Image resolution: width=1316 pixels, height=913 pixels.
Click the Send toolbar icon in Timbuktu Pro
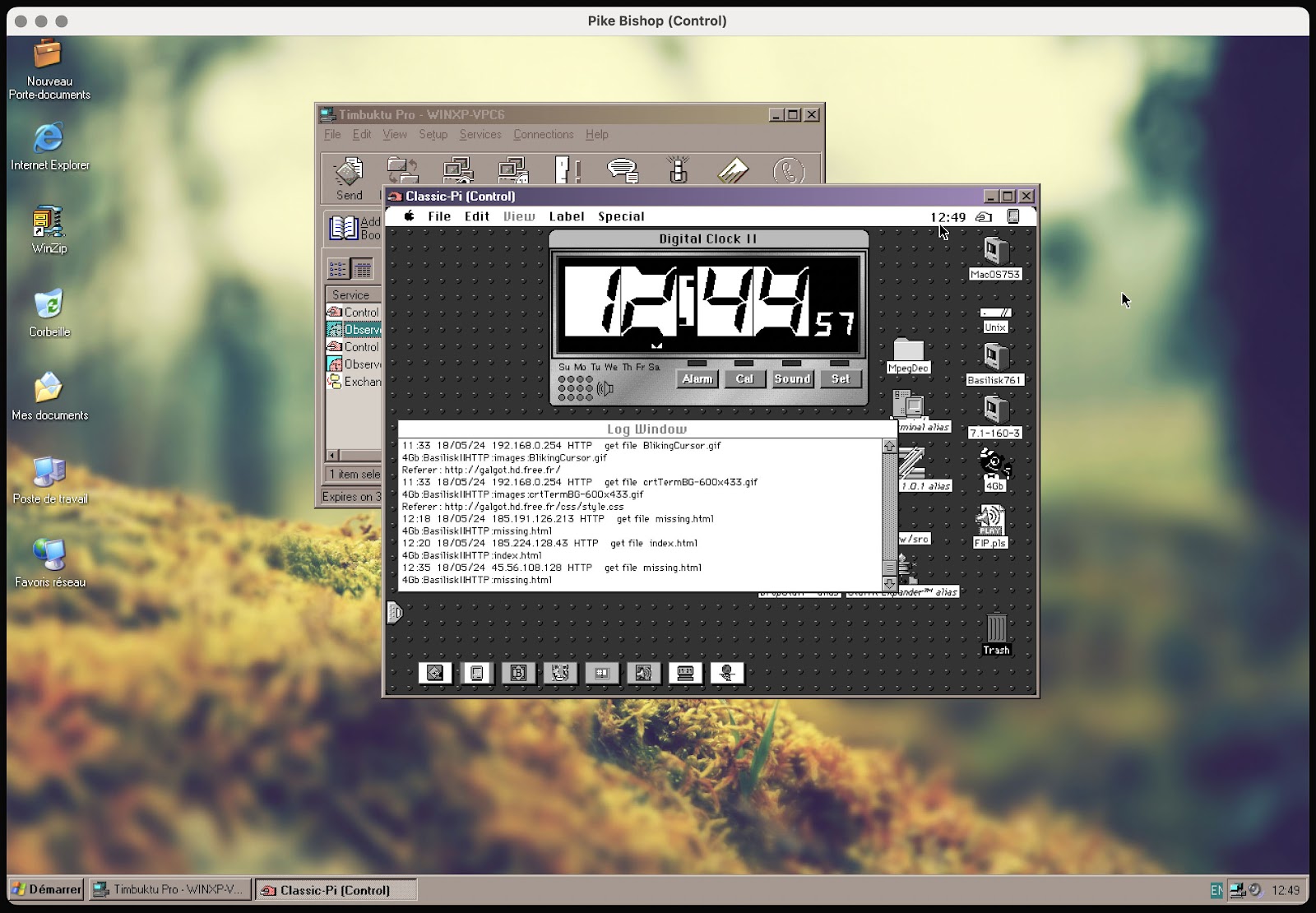pos(349,178)
